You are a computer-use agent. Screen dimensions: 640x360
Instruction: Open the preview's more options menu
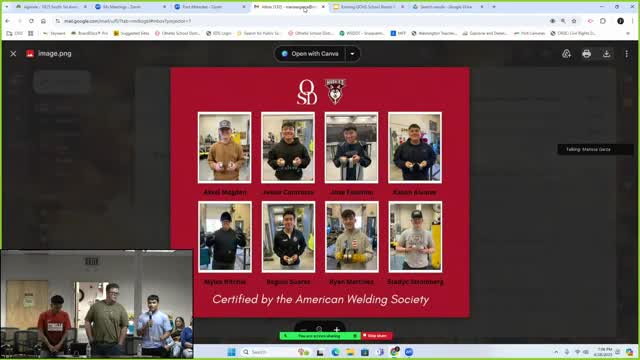(627, 53)
